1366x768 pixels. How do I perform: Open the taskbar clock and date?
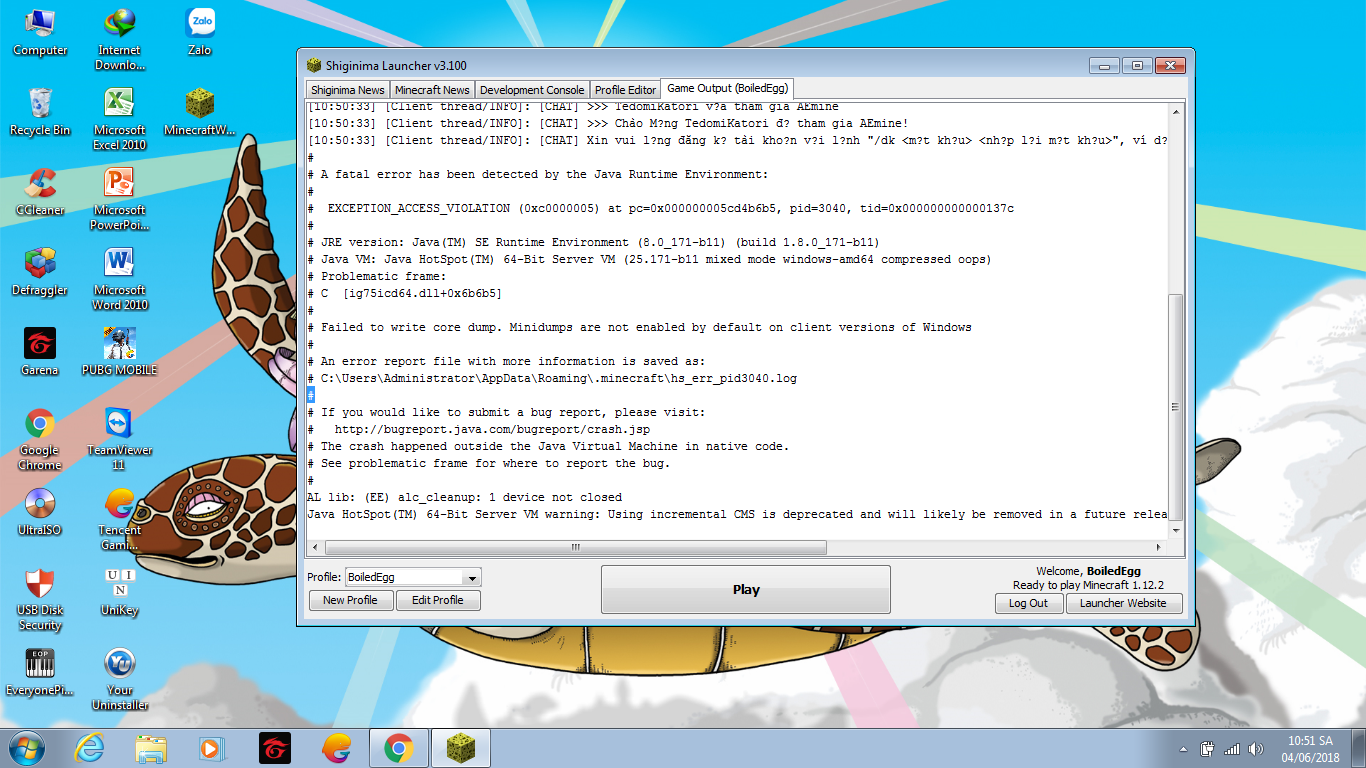[1311, 748]
